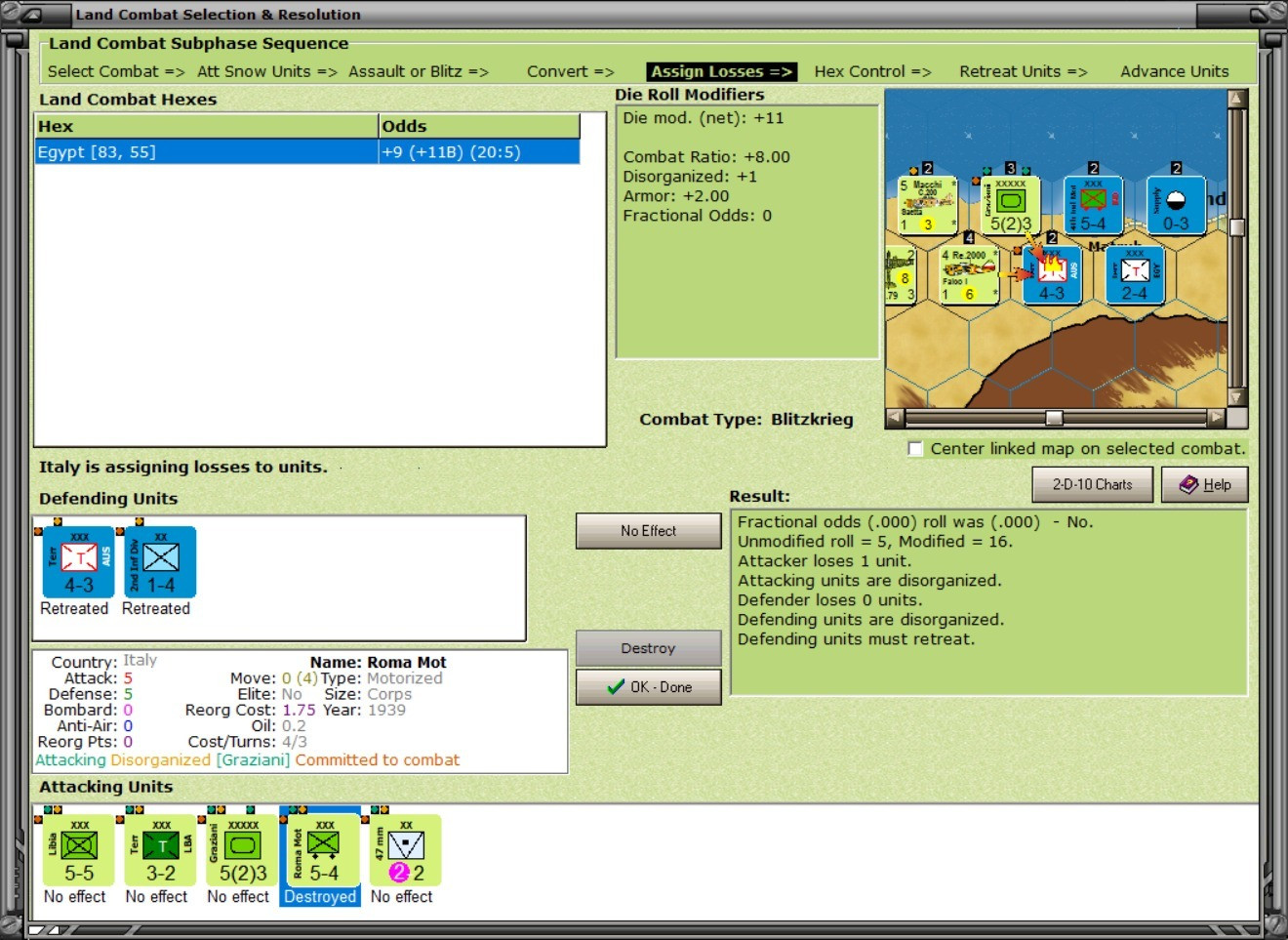Click the +9 (+11B) (20:5) odds cell
The height and width of the screenshot is (940, 1288).
point(479,152)
